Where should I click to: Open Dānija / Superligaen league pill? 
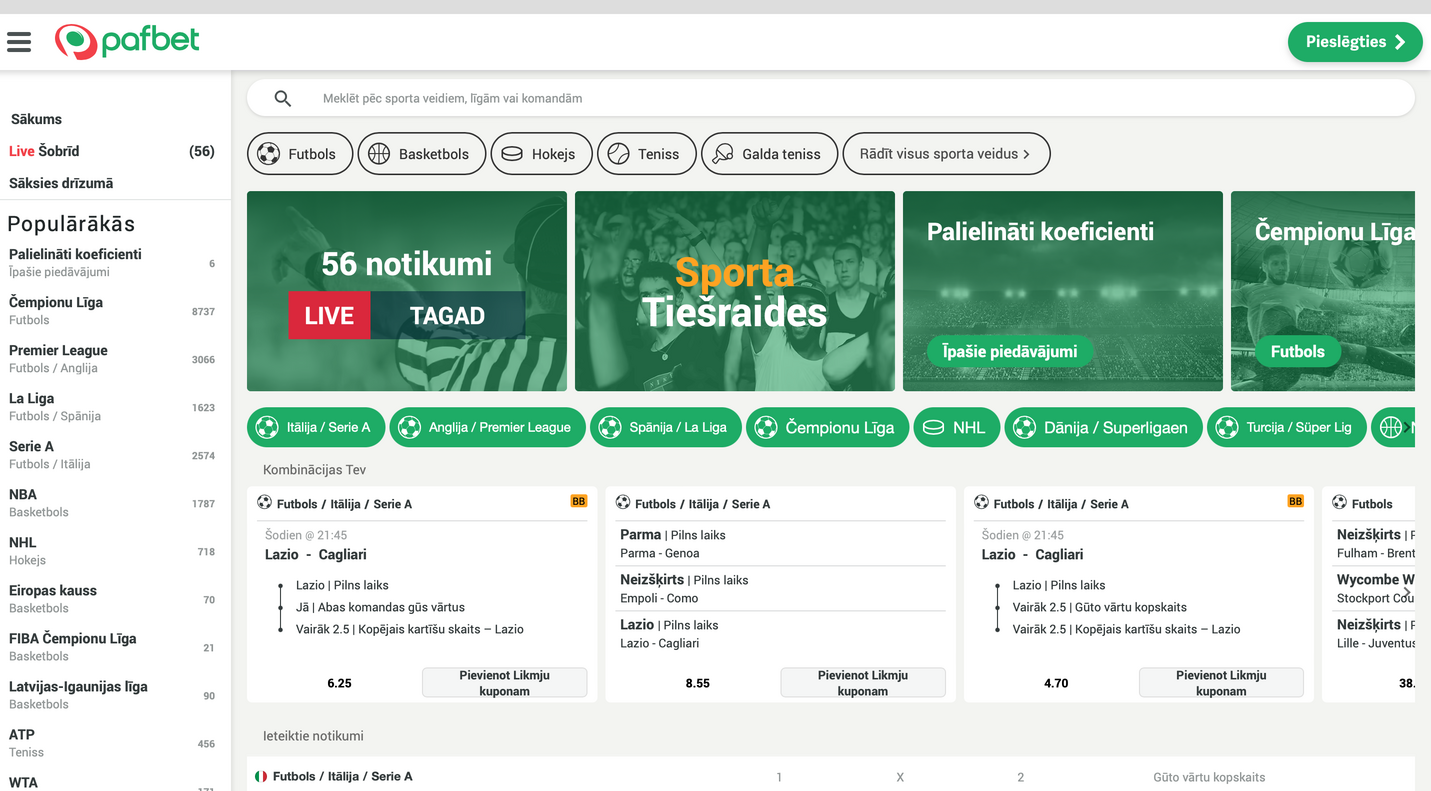point(1104,428)
